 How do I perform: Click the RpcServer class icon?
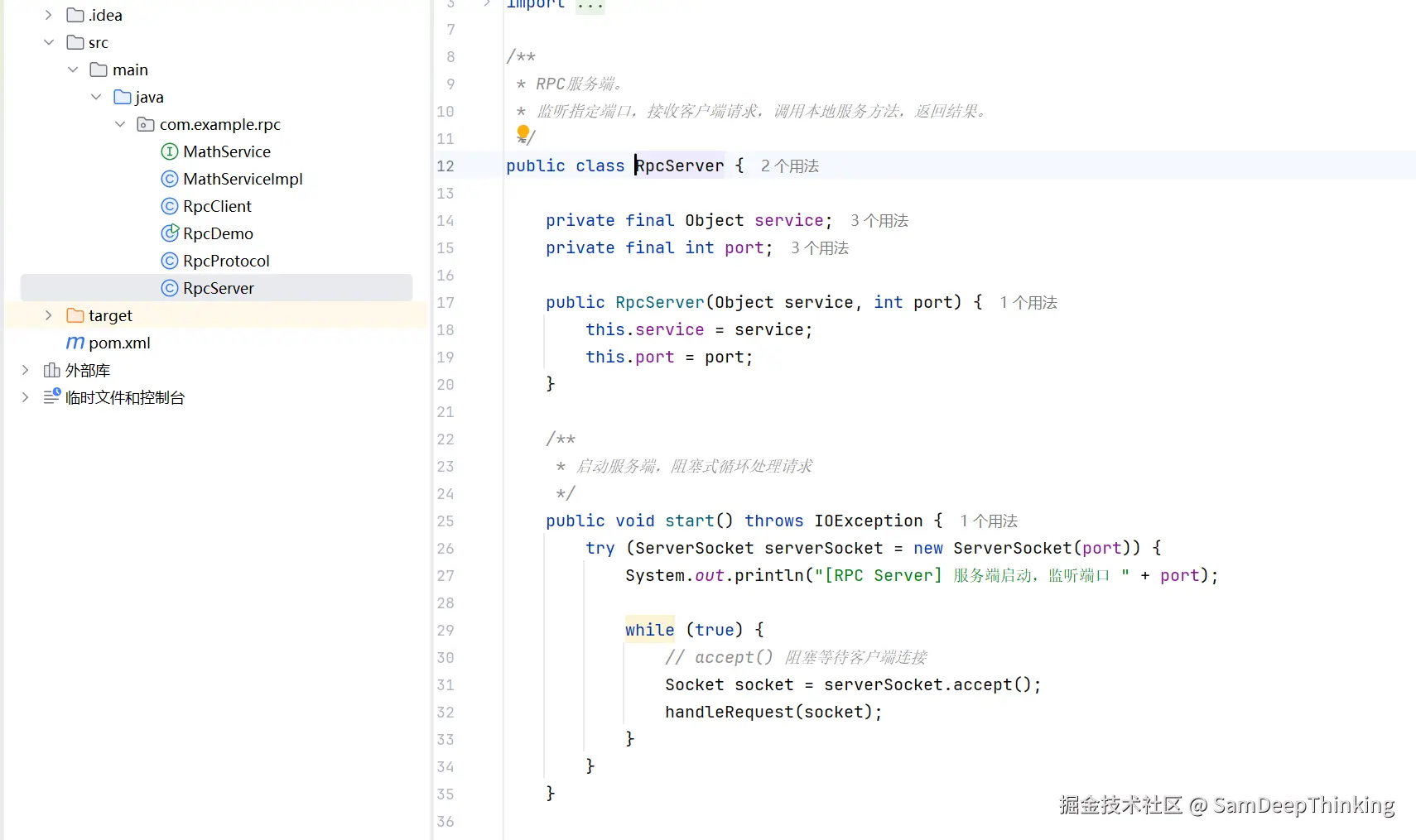point(170,288)
